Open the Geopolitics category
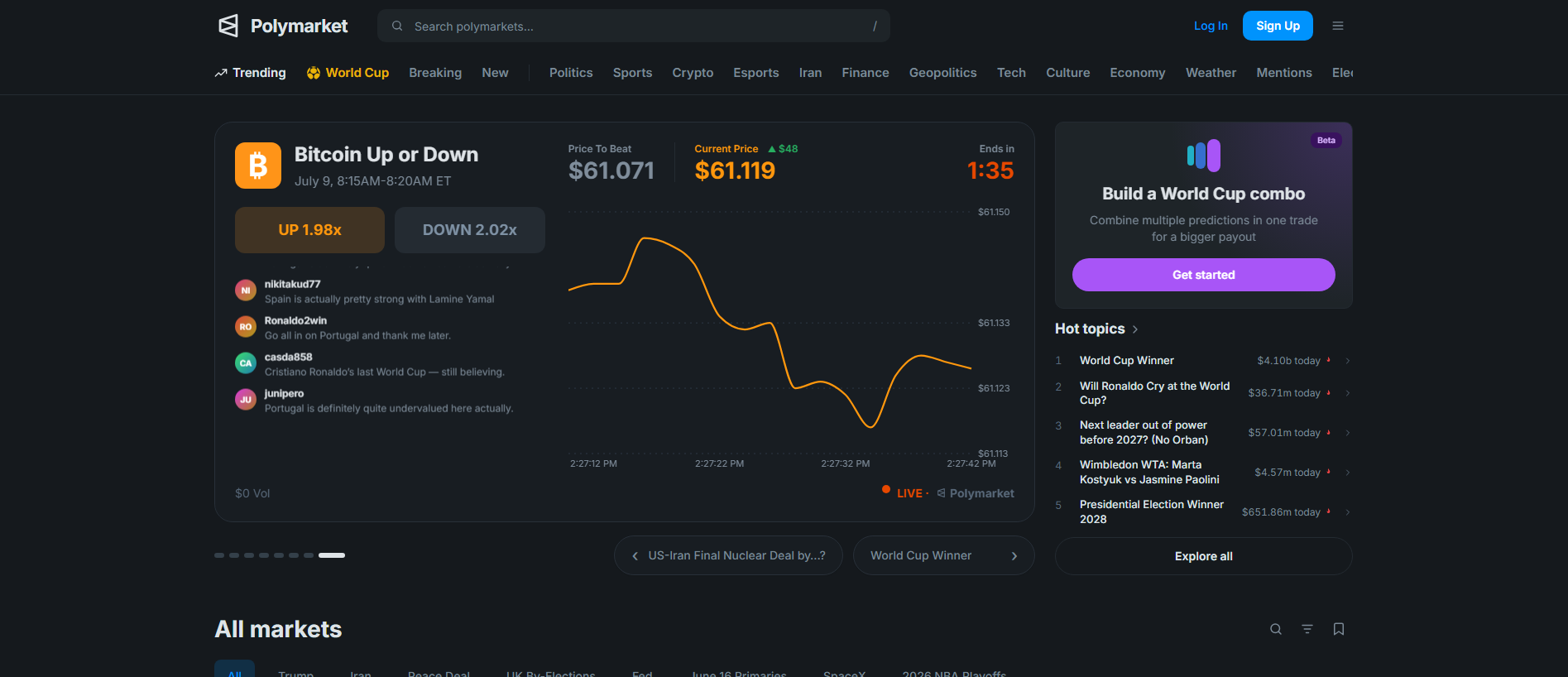Image resolution: width=1568 pixels, height=677 pixels. 942,73
